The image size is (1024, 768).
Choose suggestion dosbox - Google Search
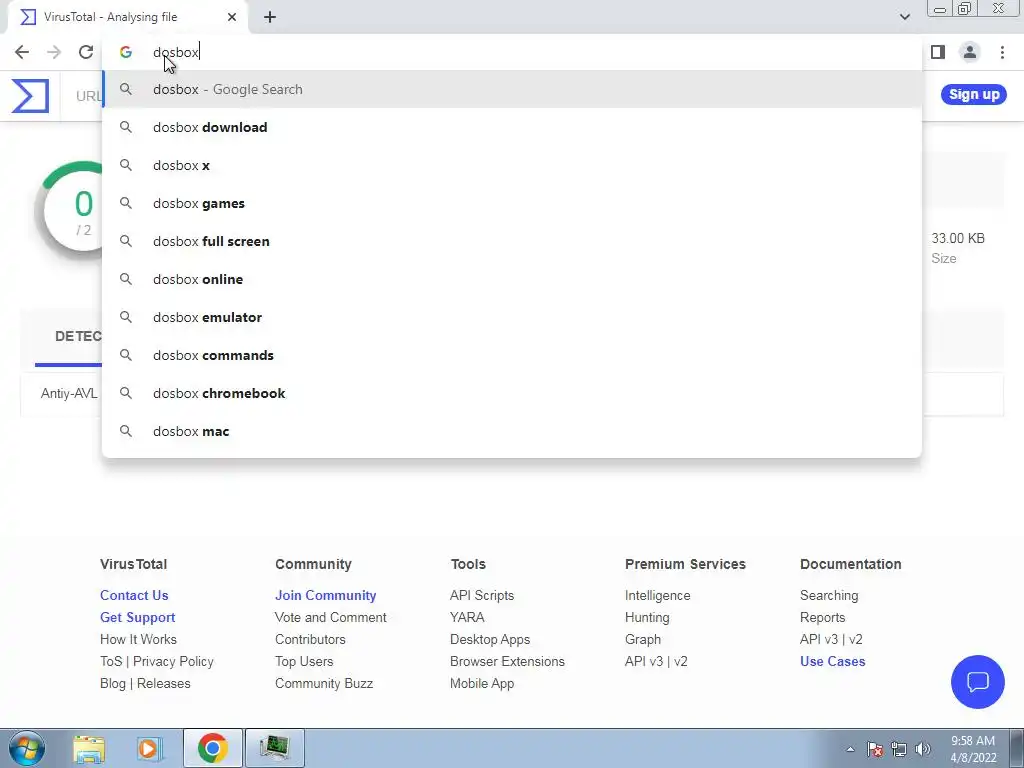click(x=512, y=89)
